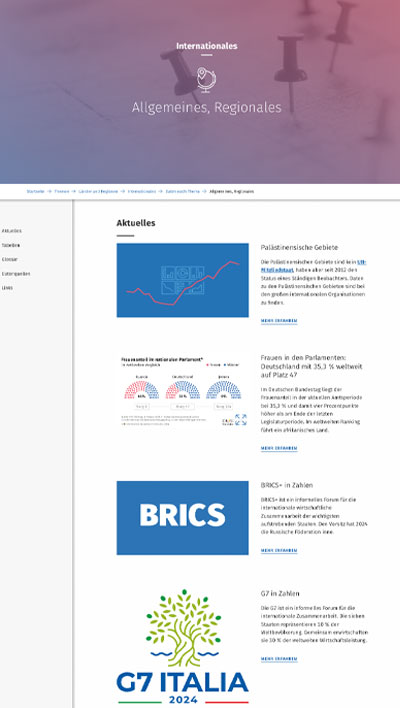The height and width of the screenshot is (708, 400).
Task: Open Tabellen in the left sidebar
Action: click(x=11, y=245)
